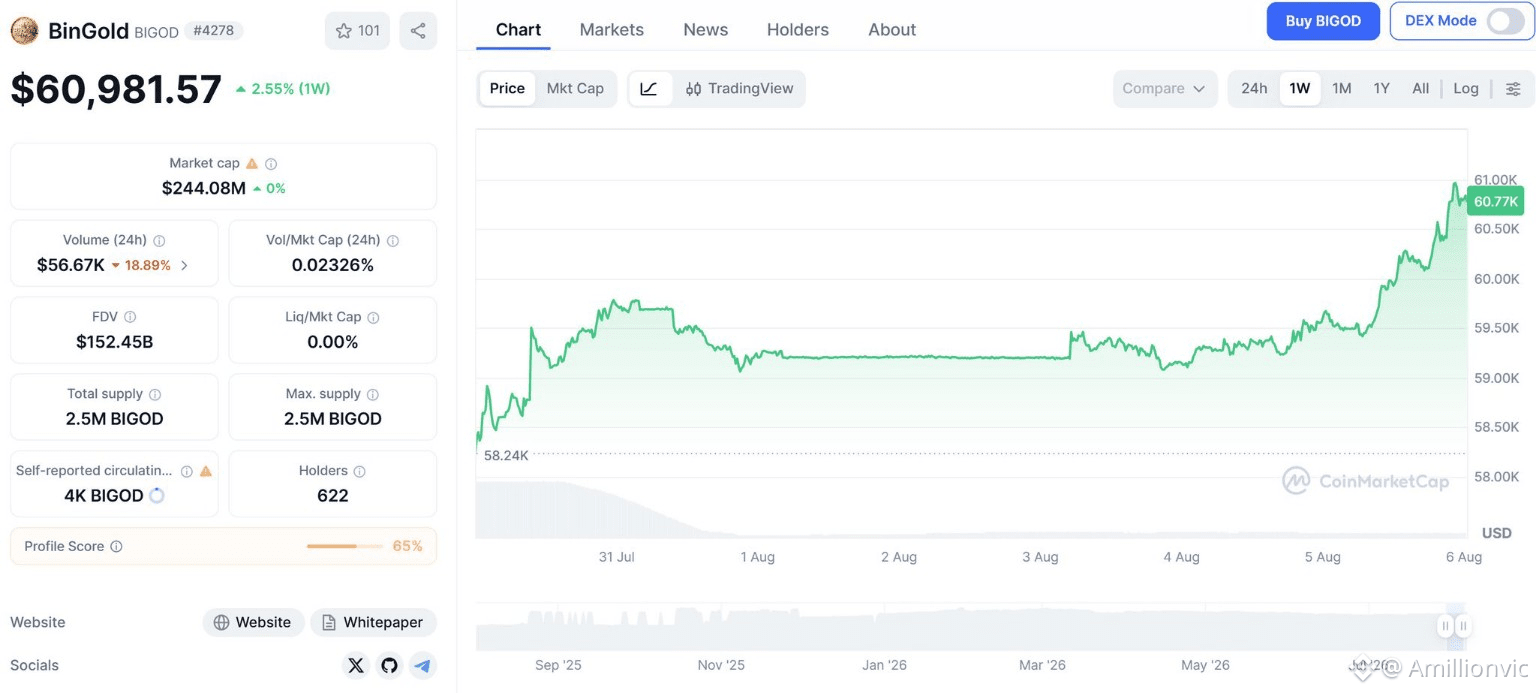Add BinGold to watchlist with star button
The height and width of the screenshot is (693, 1536).
coord(357,31)
